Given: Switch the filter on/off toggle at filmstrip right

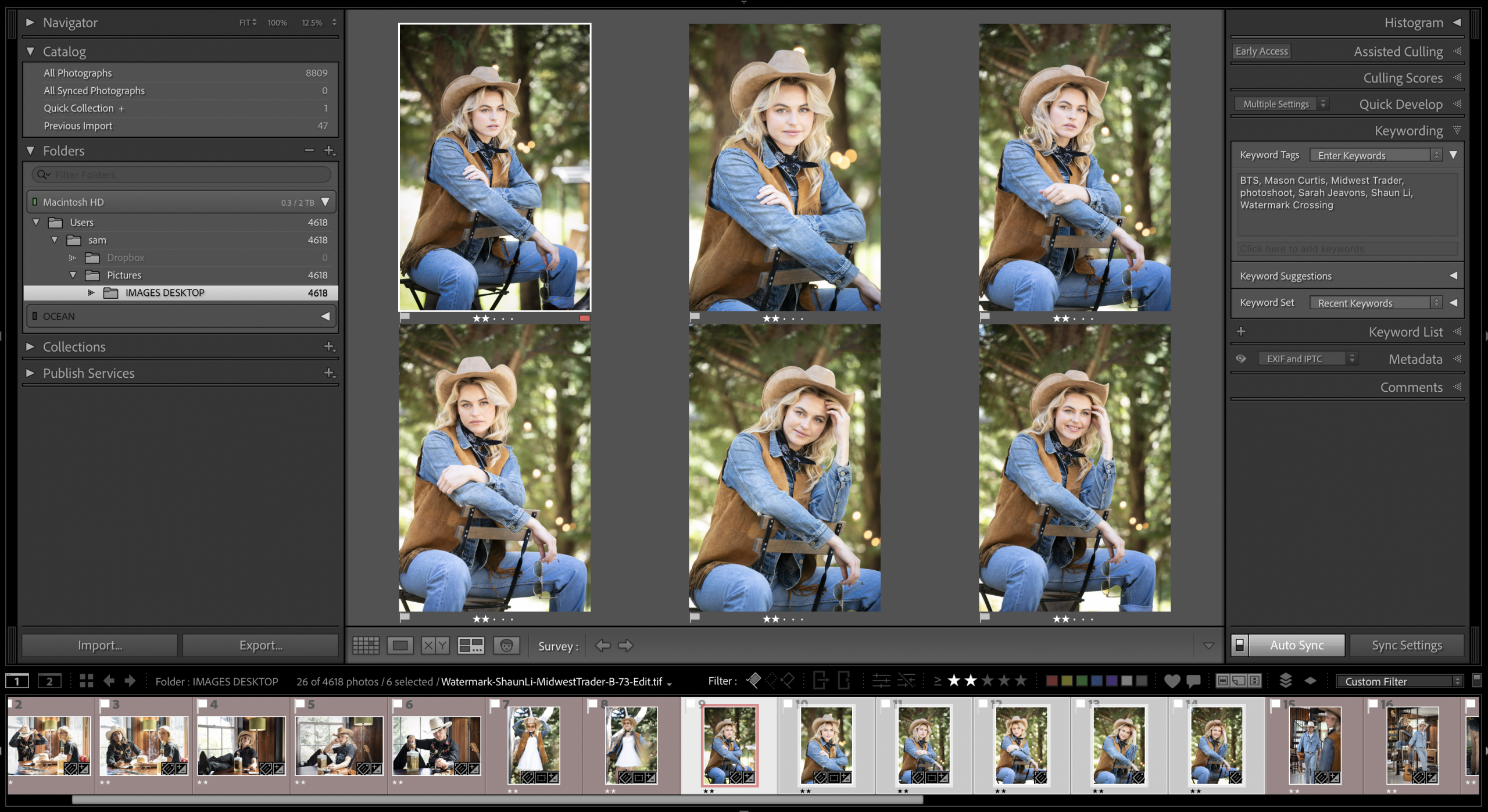Looking at the screenshot, I should click(1476, 680).
